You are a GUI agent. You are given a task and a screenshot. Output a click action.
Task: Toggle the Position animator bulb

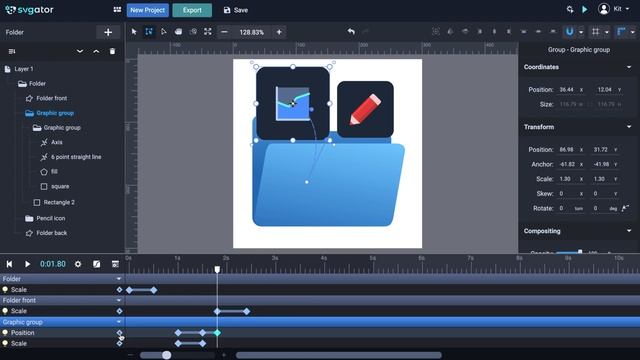pyautogui.click(x=5, y=333)
